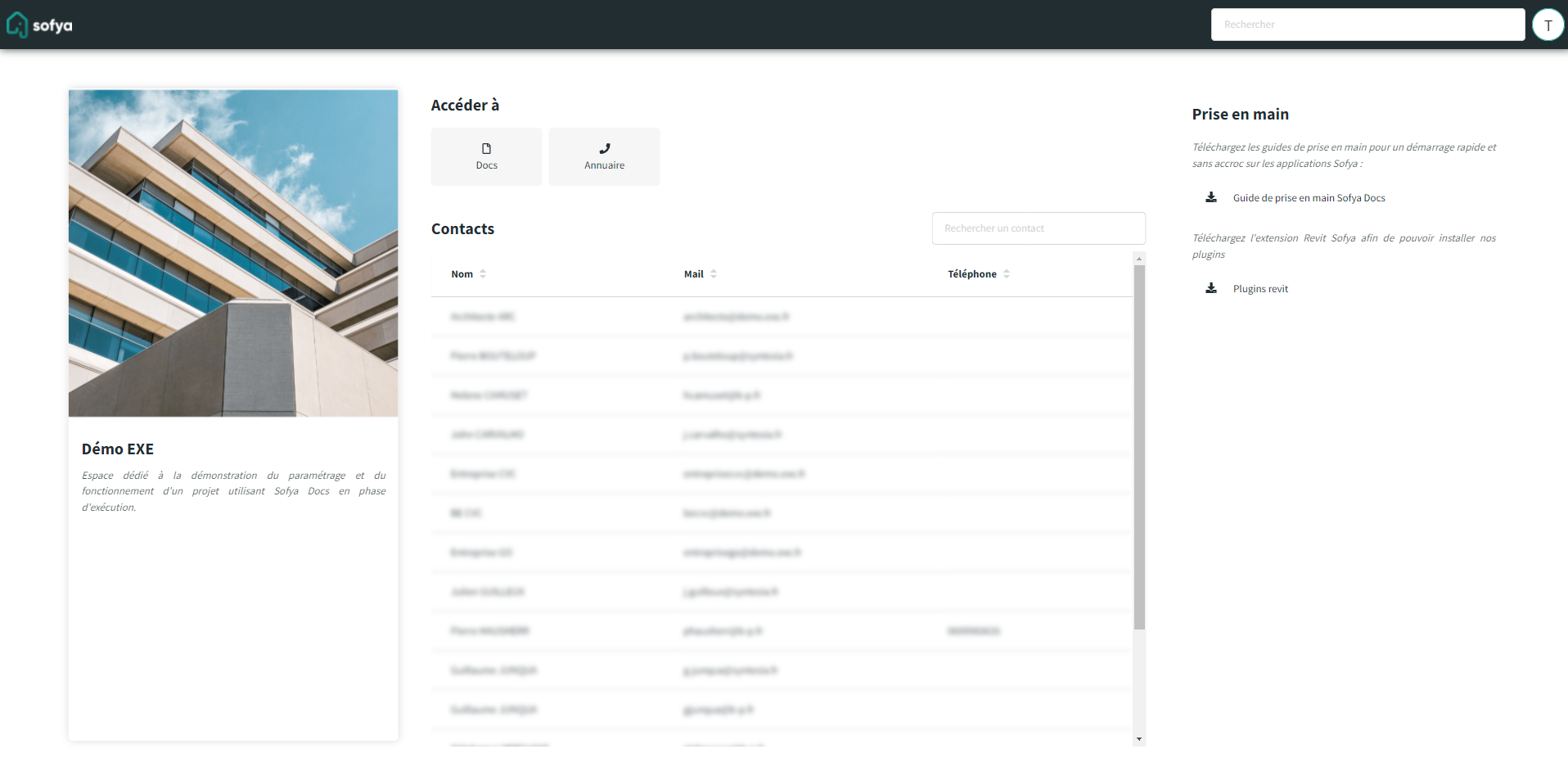
Task: Click the "Mail" column header label
Action: (x=693, y=274)
